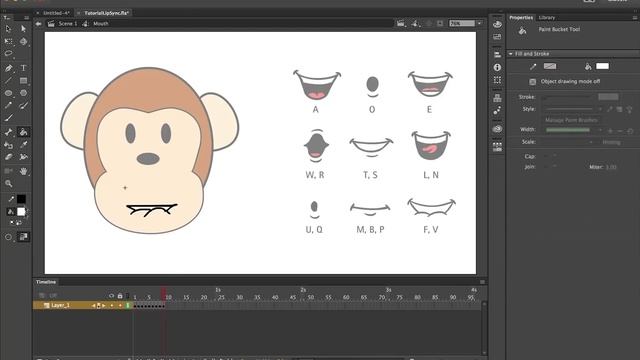Toggle layer visibility eye in timeline header
640x360 pixels.
(111, 296)
